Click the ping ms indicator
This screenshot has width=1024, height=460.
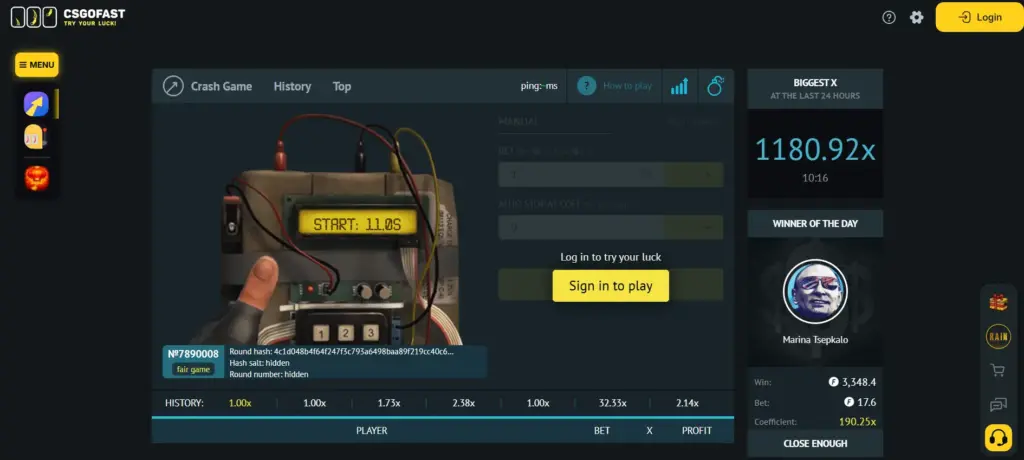click(539, 86)
